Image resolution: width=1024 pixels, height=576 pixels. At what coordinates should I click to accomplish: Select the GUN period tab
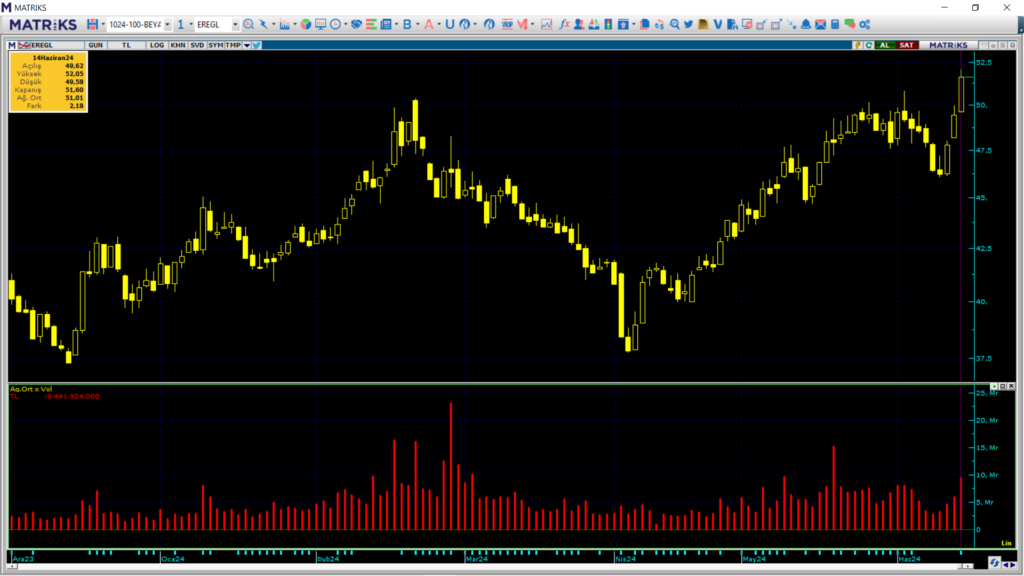(x=95, y=45)
